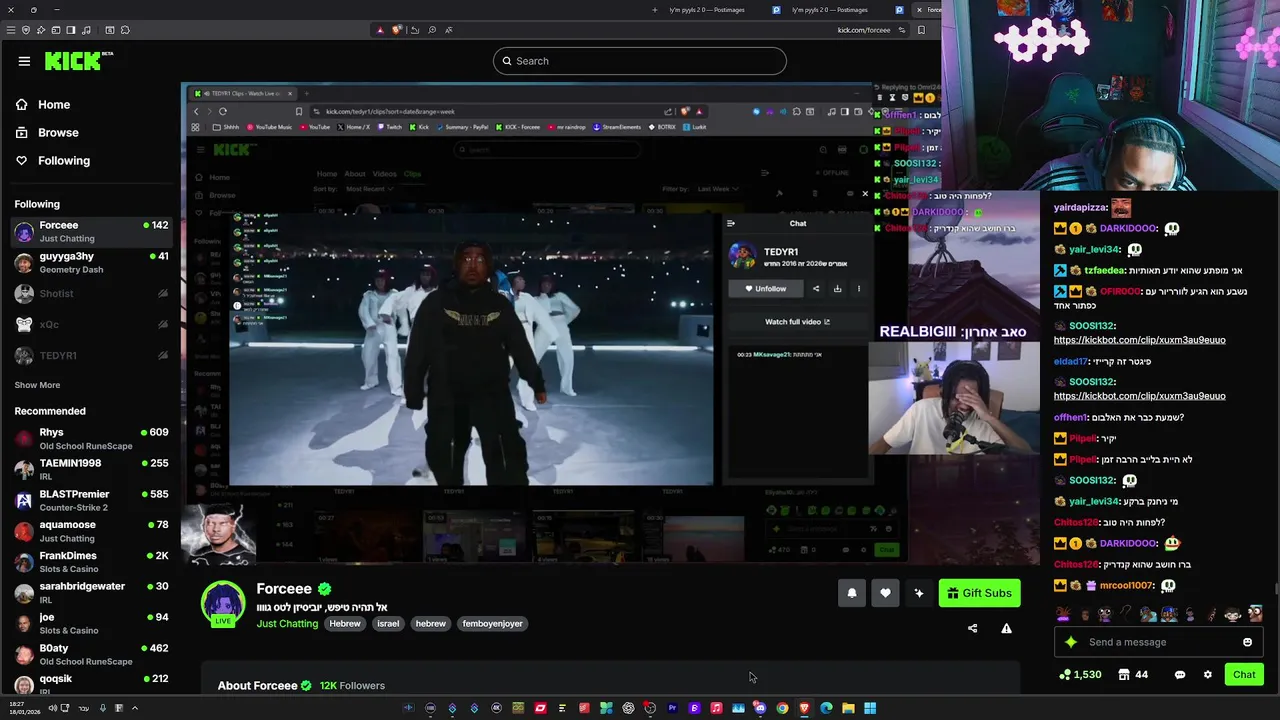1280x720 pixels.
Task: Click username mrcool1007 in chat
Action: tap(1127, 586)
